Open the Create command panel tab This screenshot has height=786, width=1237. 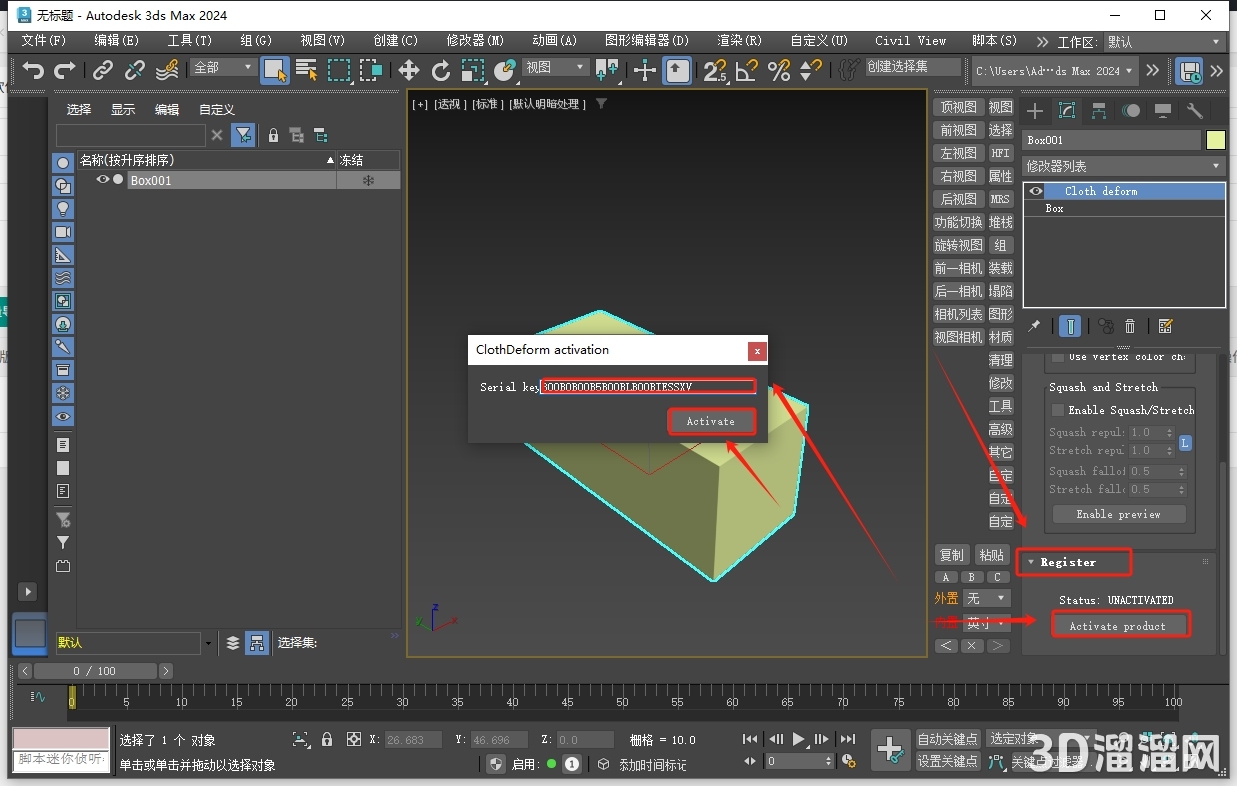tap(1035, 111)
